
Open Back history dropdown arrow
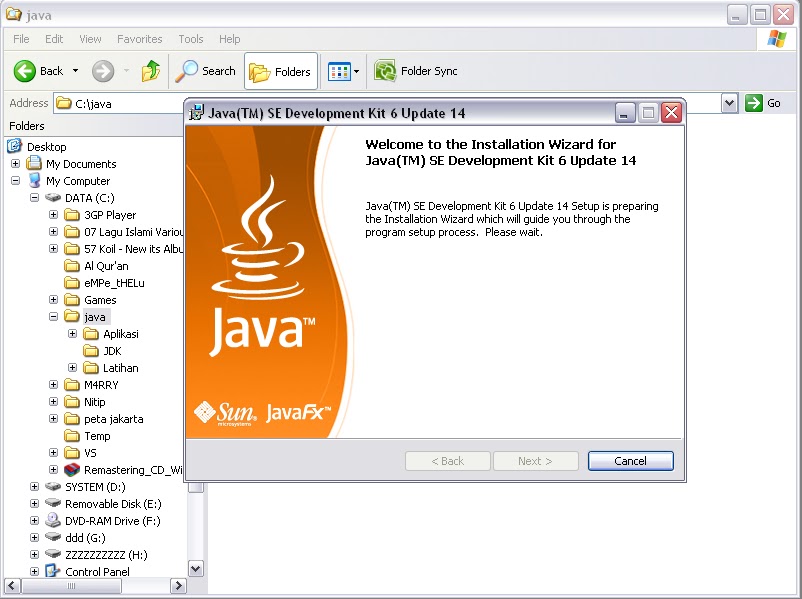point(76,71)
